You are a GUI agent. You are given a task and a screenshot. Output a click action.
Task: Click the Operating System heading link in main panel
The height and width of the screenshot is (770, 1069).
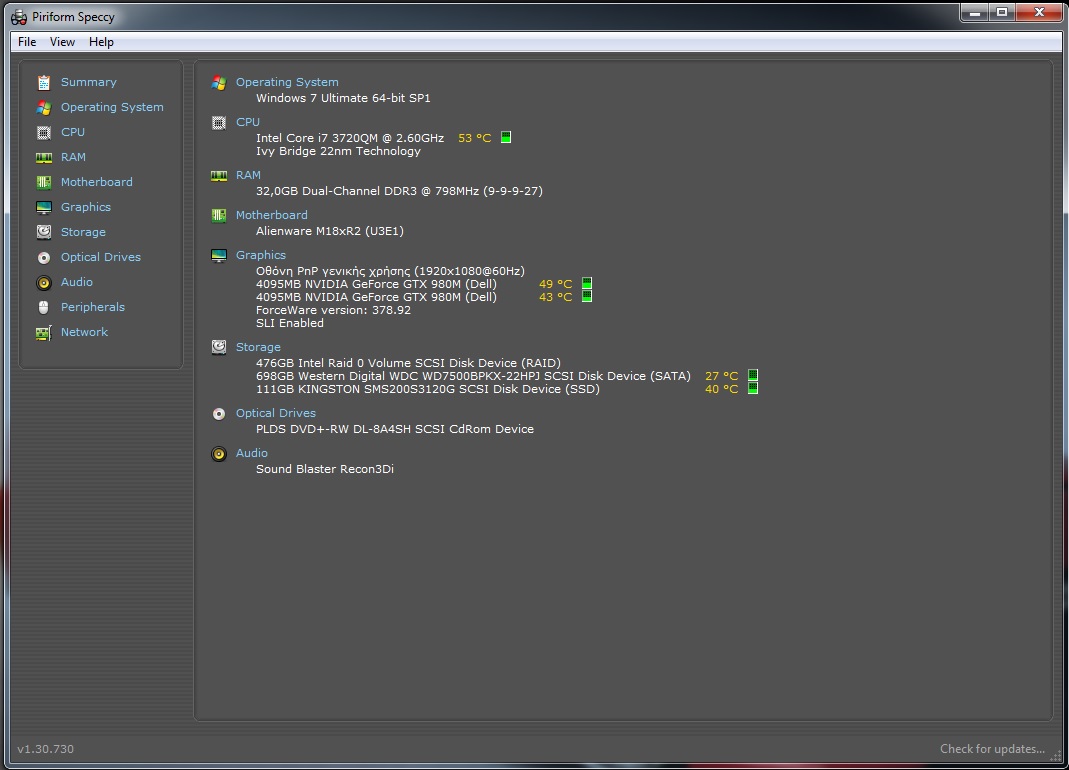pos(287,82)
